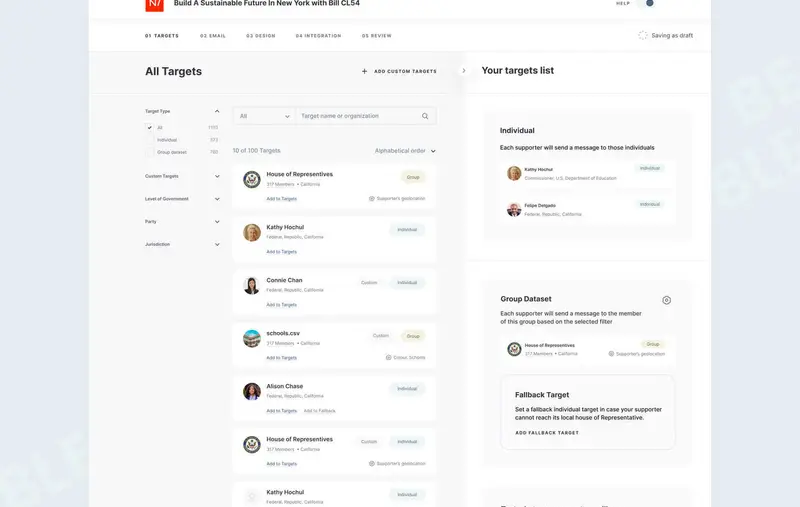Go to the 04 Integration step tab
This screenshot has height=507, width=800.
click(318, 36)
